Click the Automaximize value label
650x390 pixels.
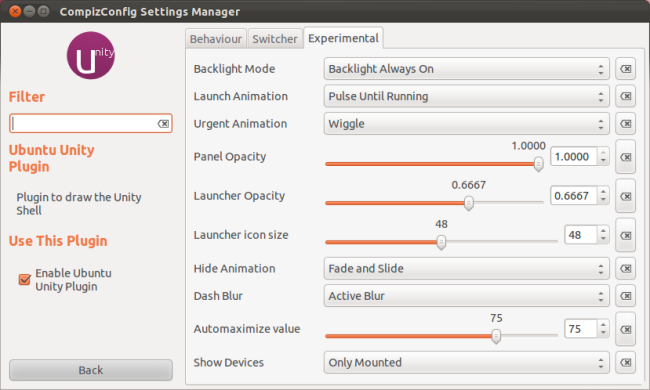pyautogui.click(x=247, y=329)
